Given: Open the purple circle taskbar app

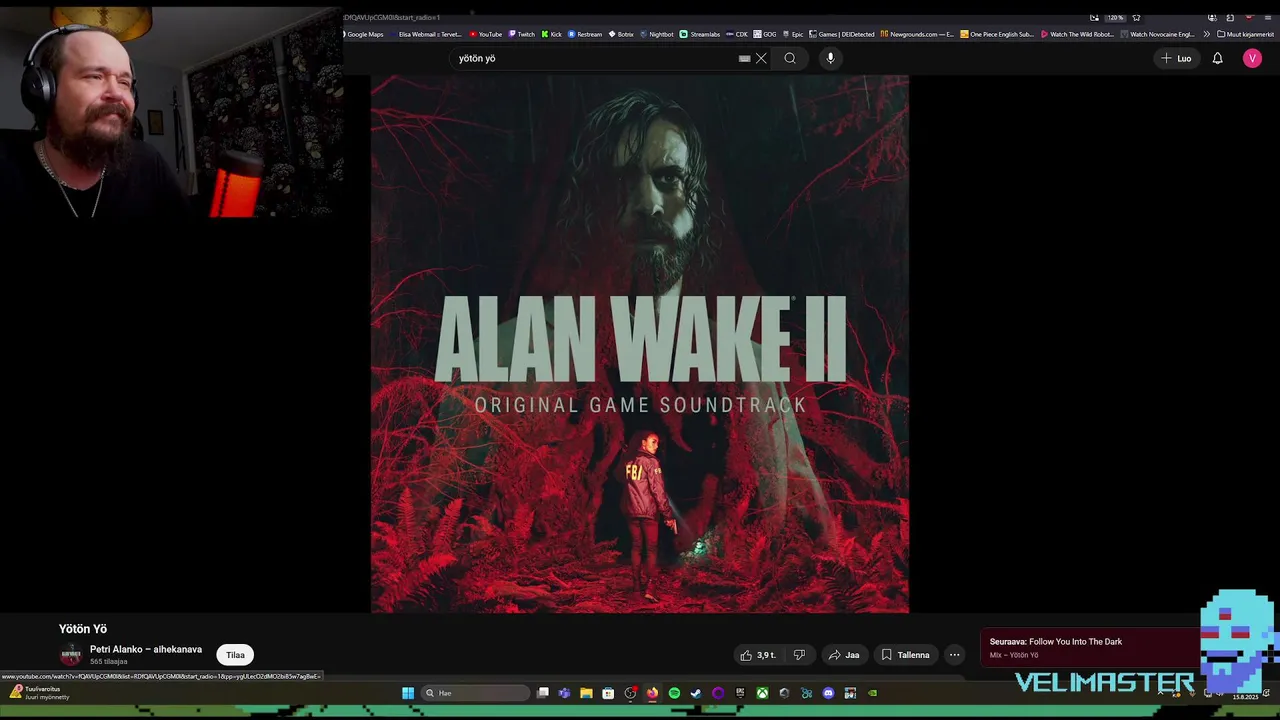Looking at the screenshot, I should 718,693.
